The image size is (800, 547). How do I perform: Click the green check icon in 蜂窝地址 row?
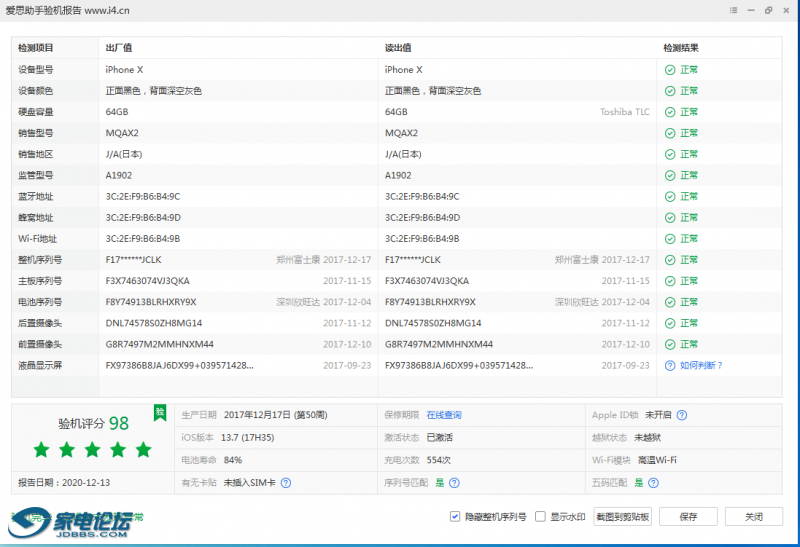tap(670, 218)
